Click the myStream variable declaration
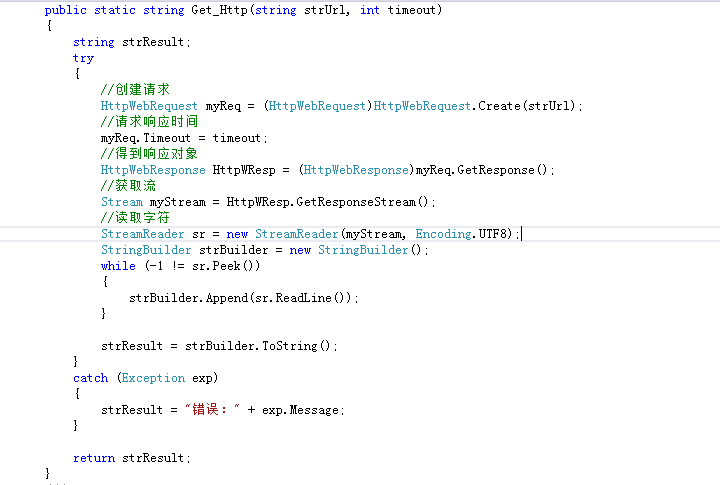The height and width of the screenshot is (485, 720). click(x=178, y=202)
